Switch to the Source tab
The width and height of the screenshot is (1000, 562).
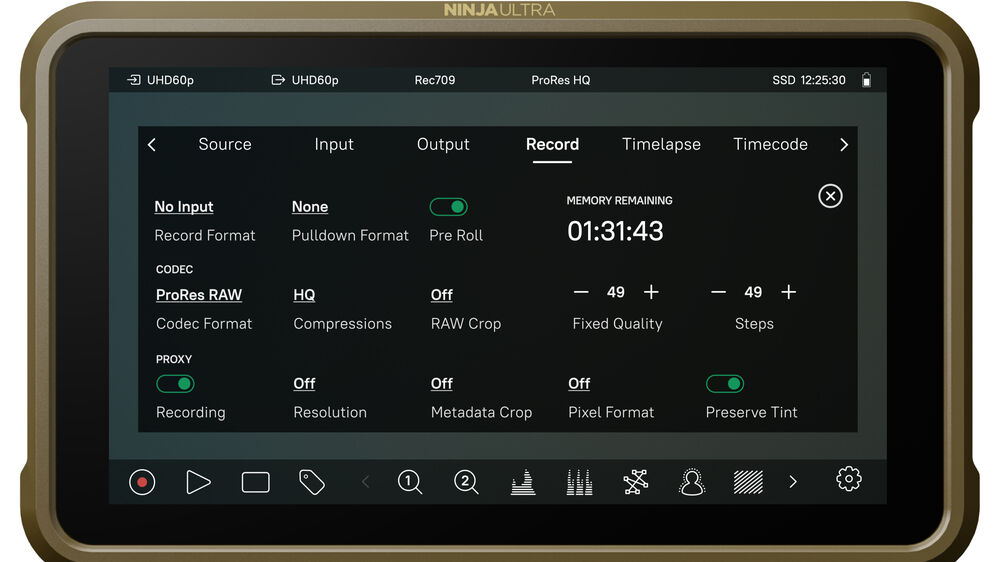(x=224, y=144)
